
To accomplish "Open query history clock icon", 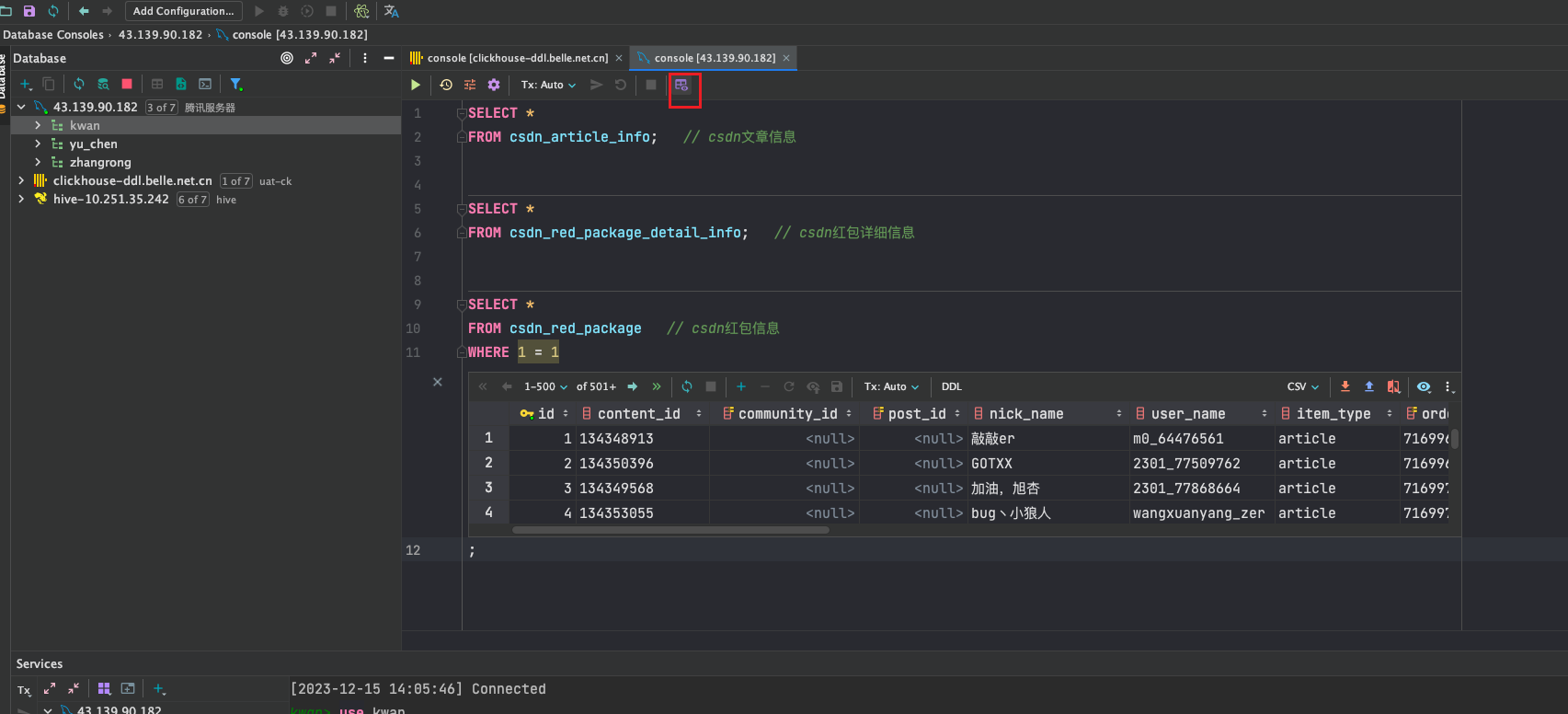I will pyautogui.click(x=446, y=85).
